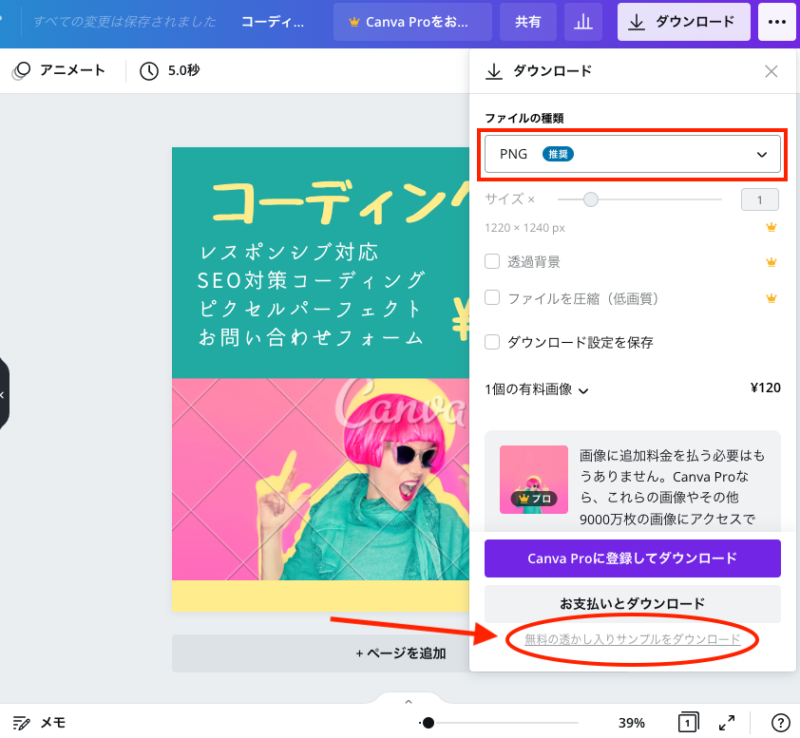Viewport: 800px width, 738px height.
Task: Select the SEO対策コーディング text line on canvas
Action: pos(311,281)
